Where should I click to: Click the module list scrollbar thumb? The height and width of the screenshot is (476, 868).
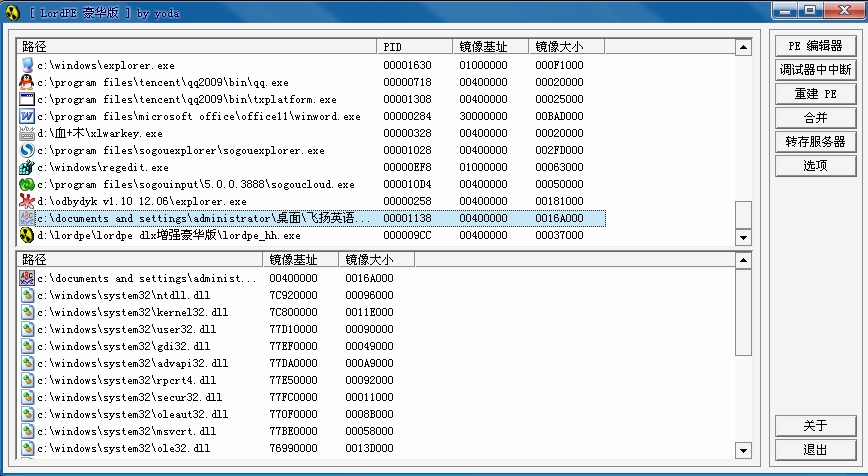[743, 313]
